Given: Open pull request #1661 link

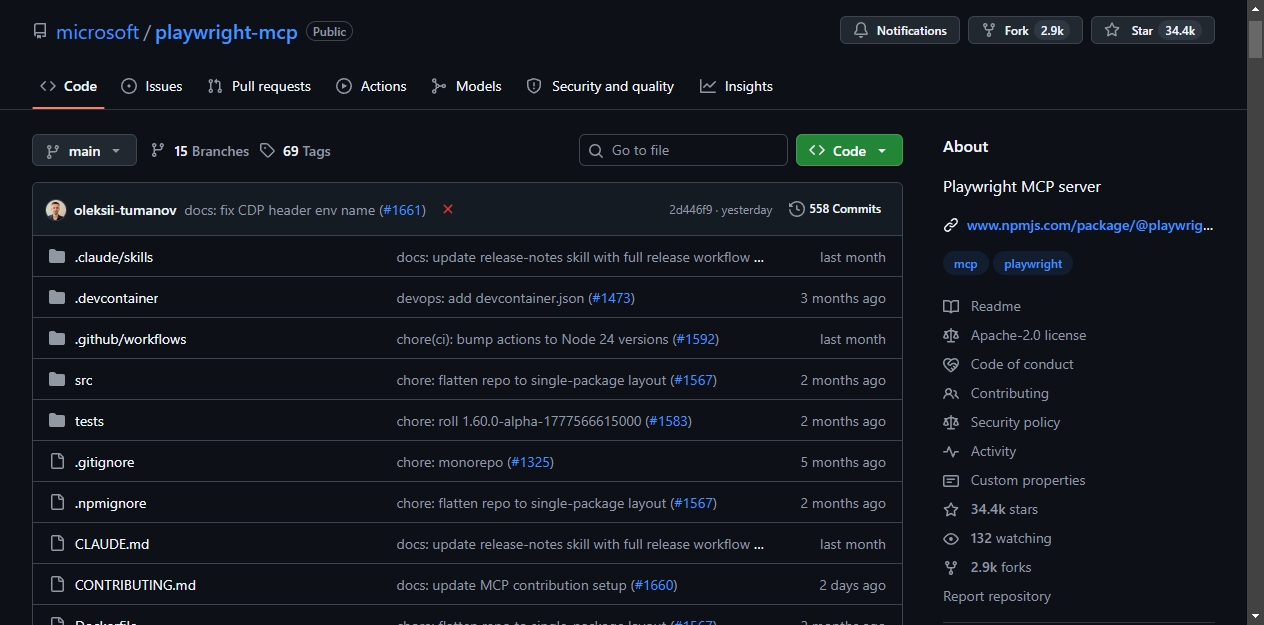Looking at the screenshot, I should click(402, 210).
